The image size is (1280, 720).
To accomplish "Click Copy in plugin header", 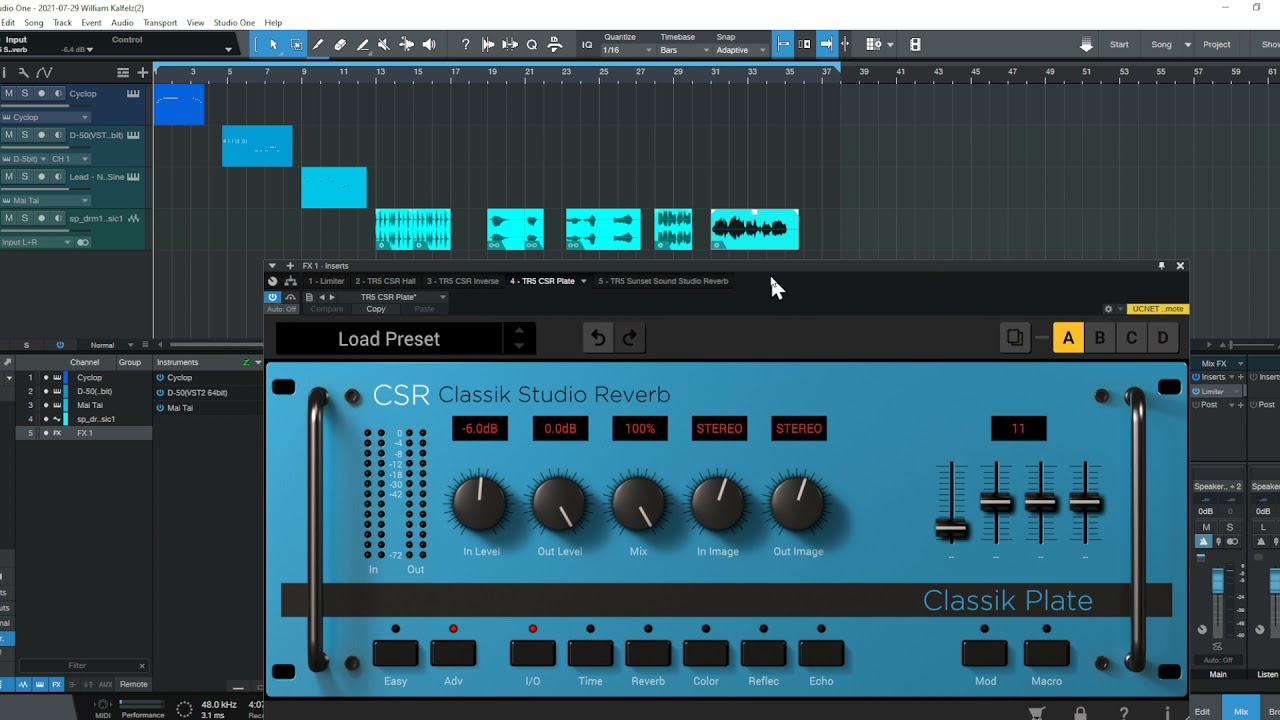I will 376,309.
